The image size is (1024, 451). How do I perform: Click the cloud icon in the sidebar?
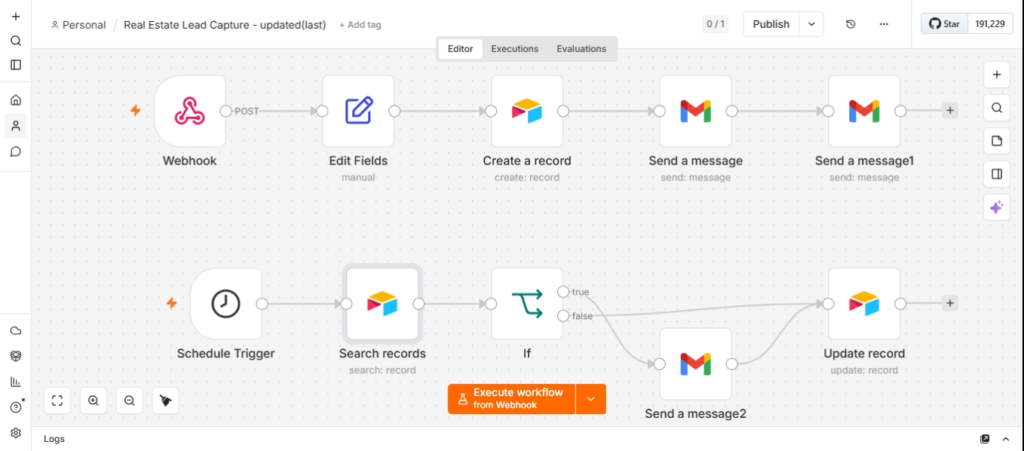(16, 331)
